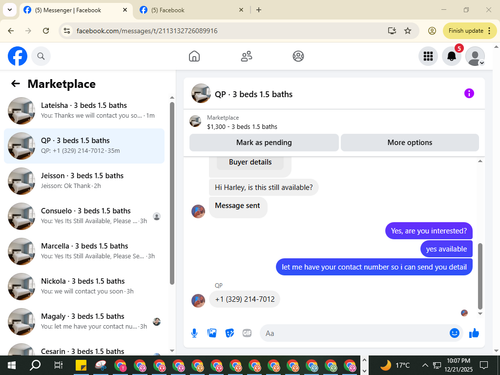Open Windows taskbar search

[35, 365]
